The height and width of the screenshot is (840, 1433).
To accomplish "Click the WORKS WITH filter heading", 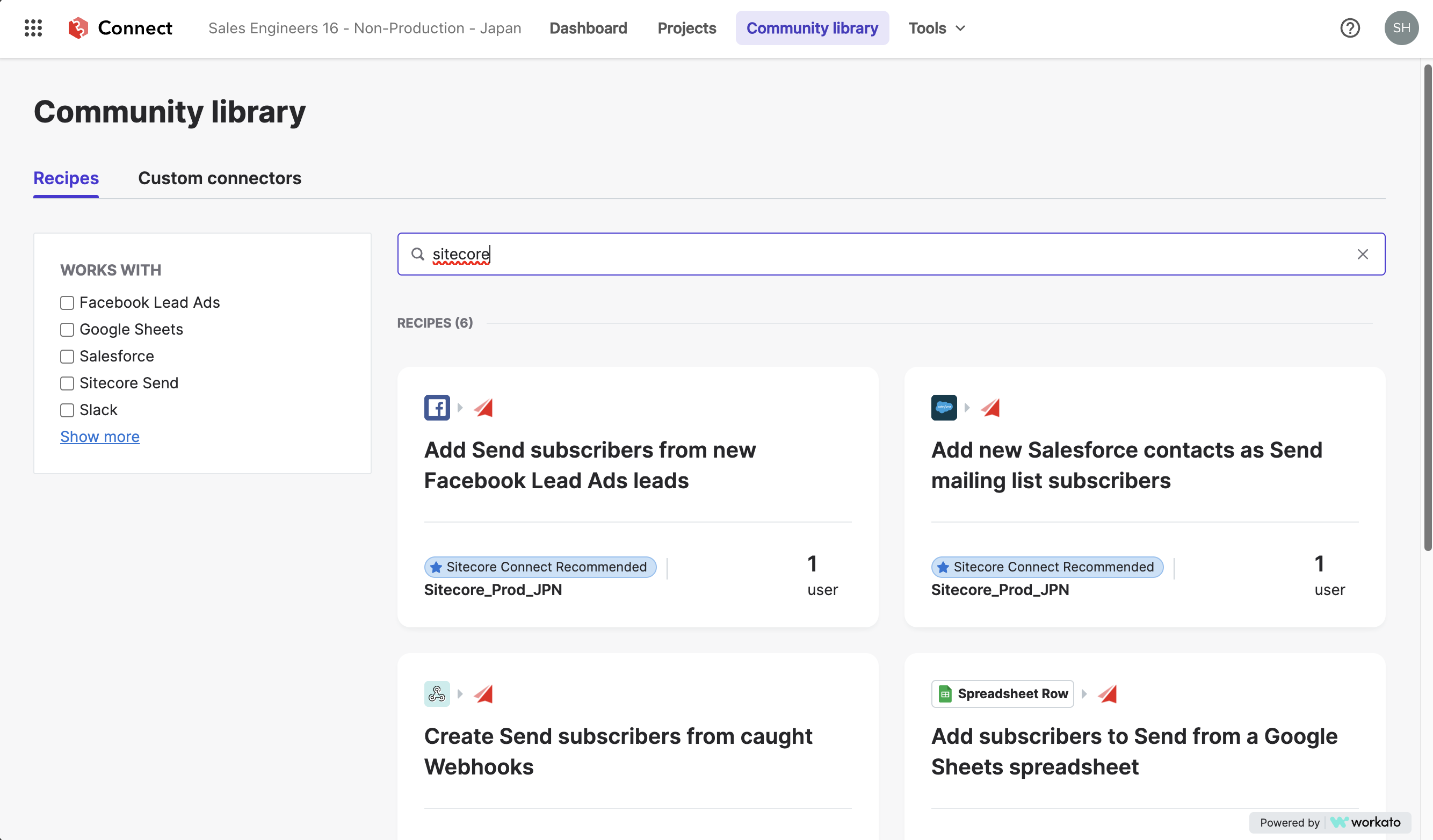I will pos(111,270).
